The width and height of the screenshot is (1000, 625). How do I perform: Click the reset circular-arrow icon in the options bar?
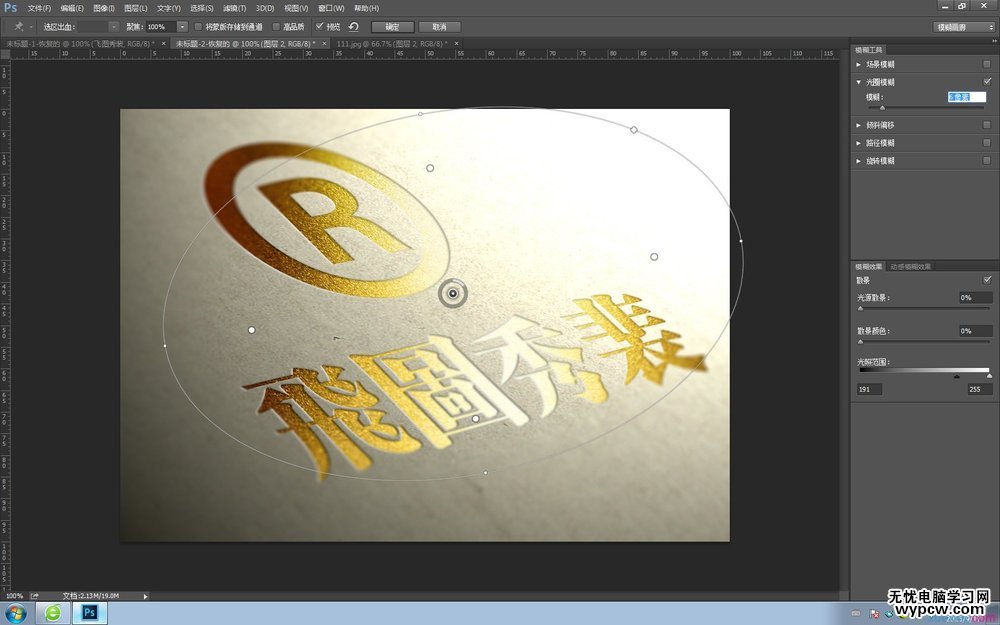355,26
